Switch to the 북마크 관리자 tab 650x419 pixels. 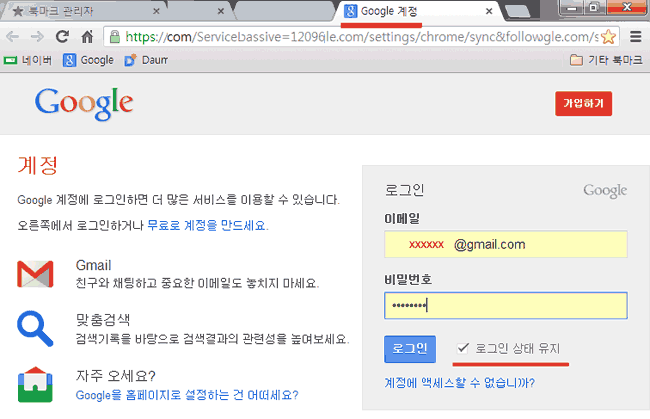pyautogui.click(x=83, y=11)
